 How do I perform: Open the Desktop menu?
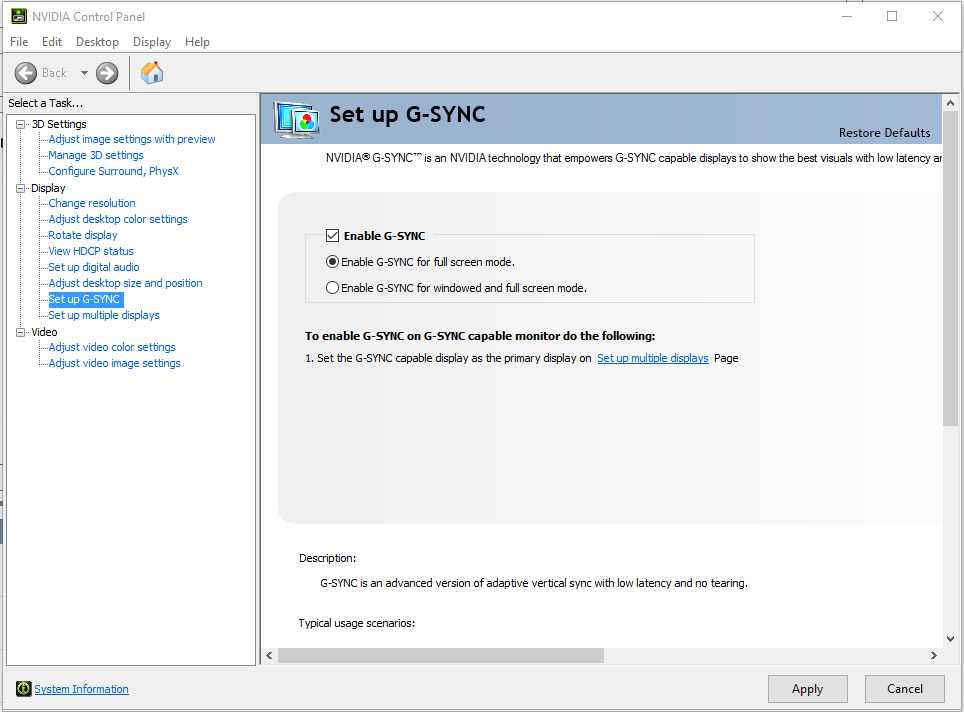pyautogui.click(x=97, y=42)
